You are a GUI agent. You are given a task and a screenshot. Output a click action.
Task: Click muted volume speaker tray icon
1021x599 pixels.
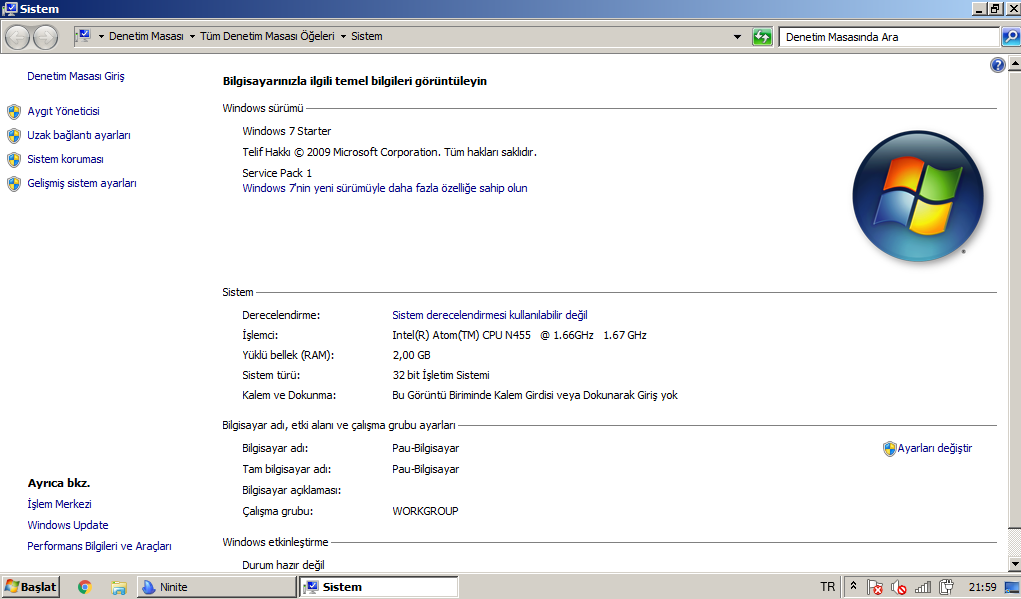pyautogui.click(x=899, y=587)
